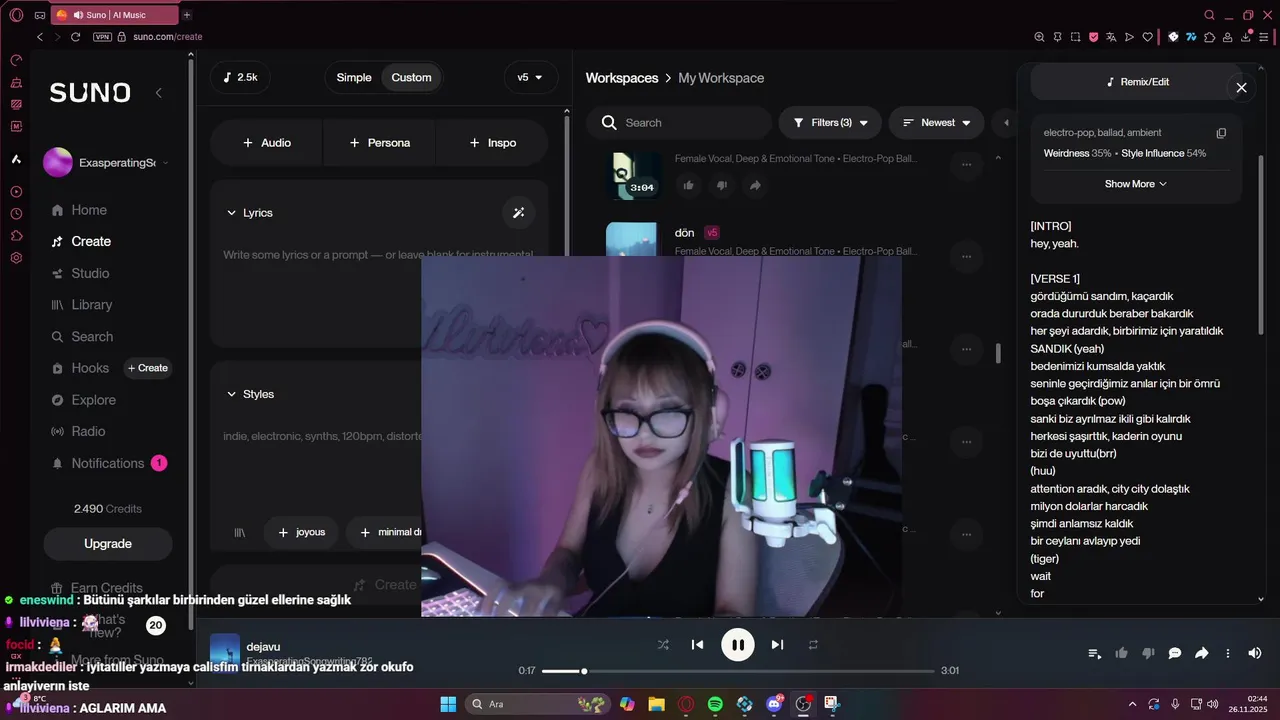1280x720 pixels.
Task: Share the 3:04 song
Action: coord(755,185)
